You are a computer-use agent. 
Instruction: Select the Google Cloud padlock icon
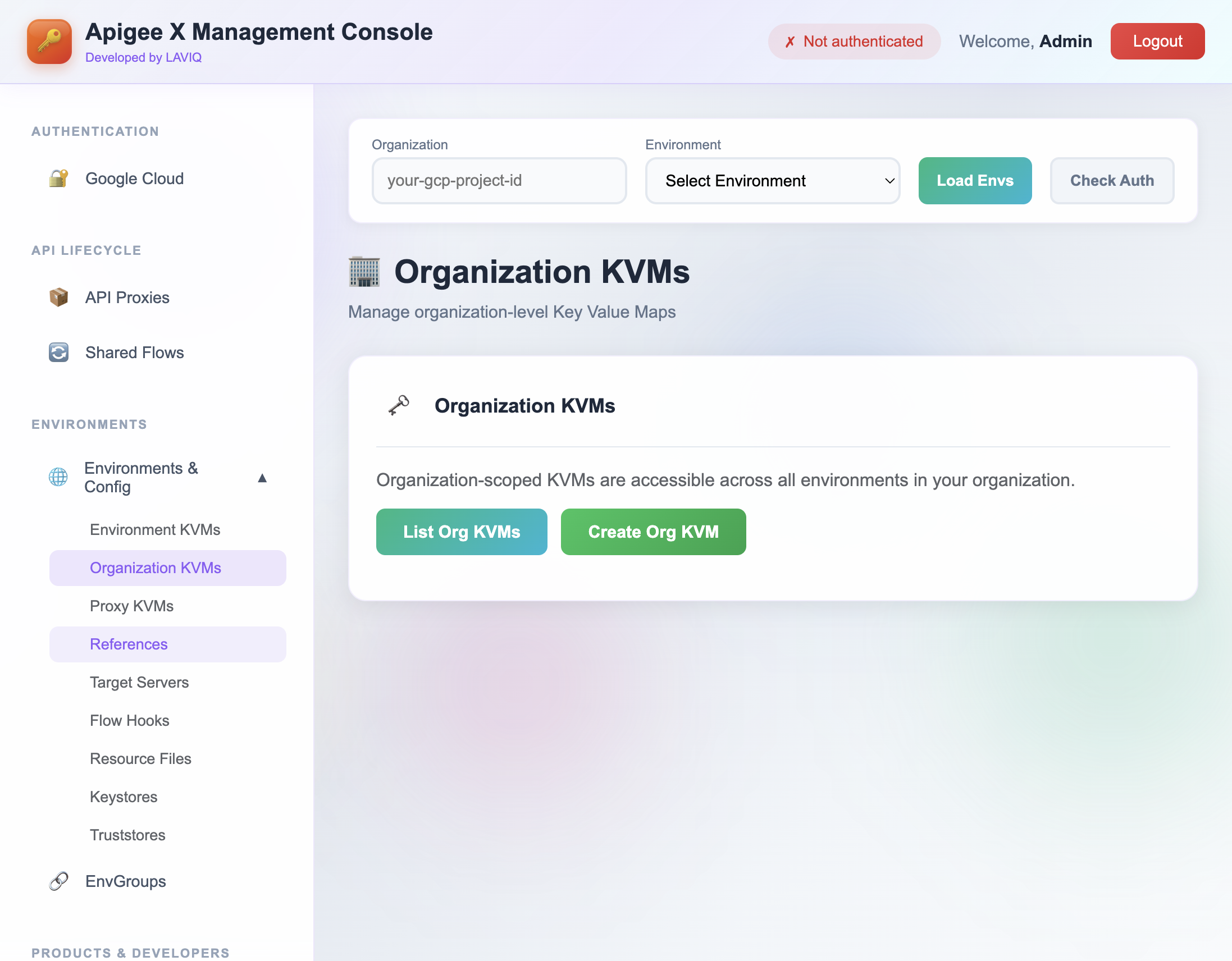coord(58,178)
